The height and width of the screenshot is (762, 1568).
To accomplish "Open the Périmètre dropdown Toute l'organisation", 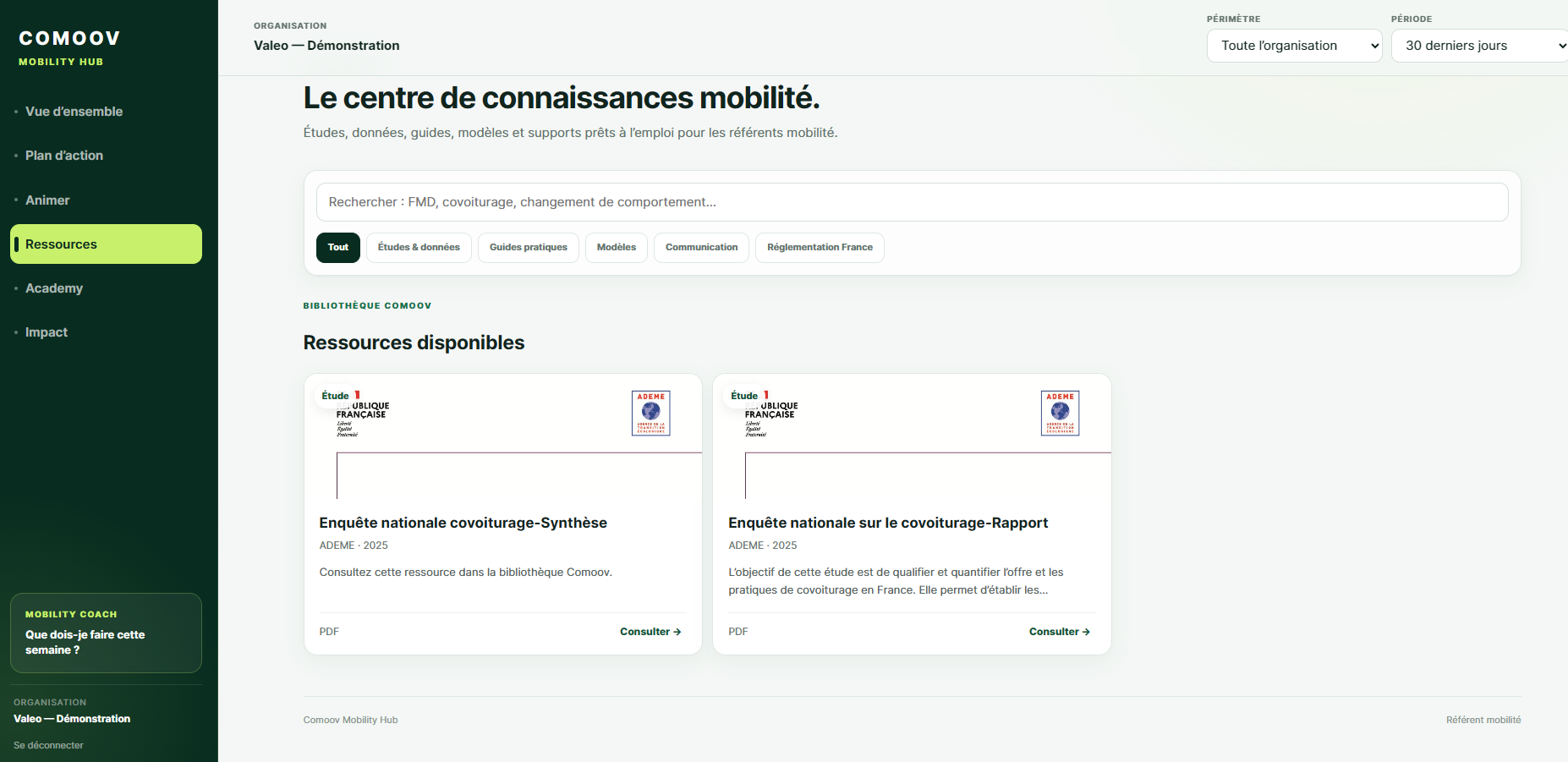I will [1294, 46].
